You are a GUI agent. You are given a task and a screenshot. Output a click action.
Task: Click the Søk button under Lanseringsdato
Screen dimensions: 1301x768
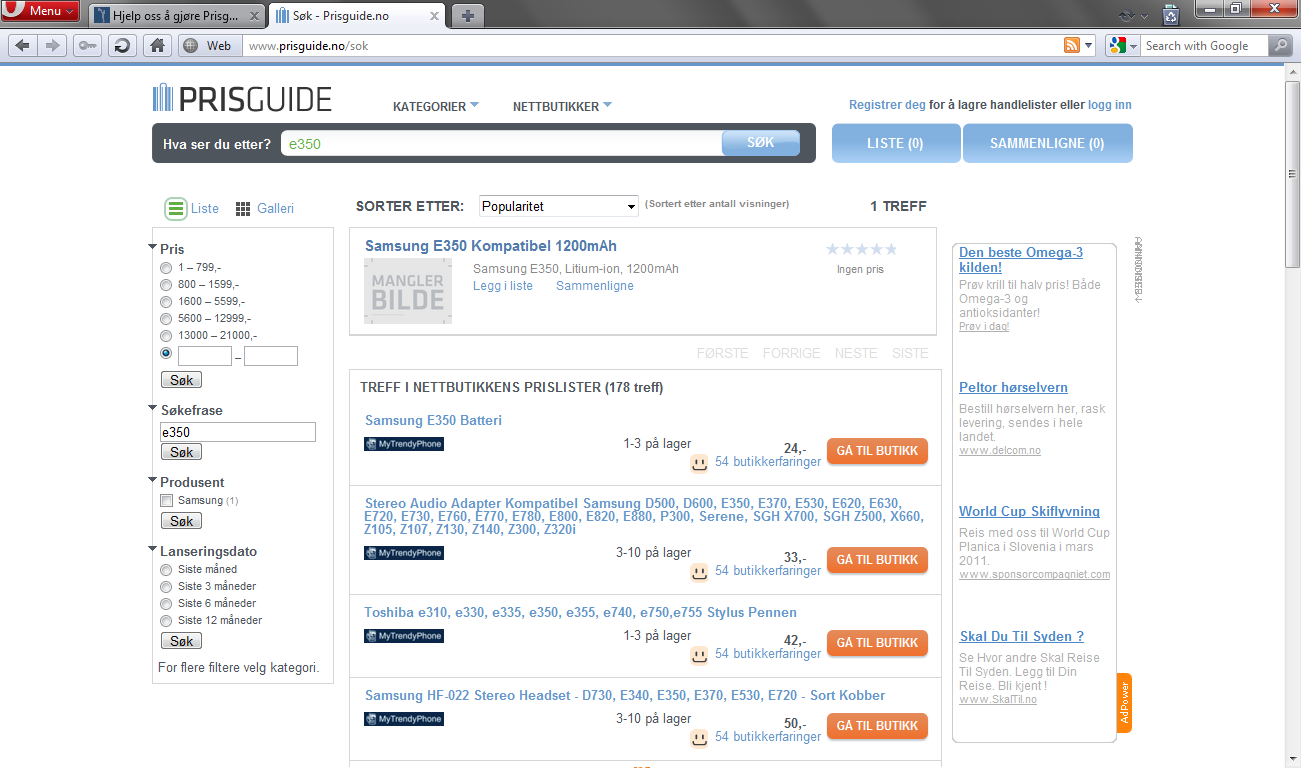181,641
